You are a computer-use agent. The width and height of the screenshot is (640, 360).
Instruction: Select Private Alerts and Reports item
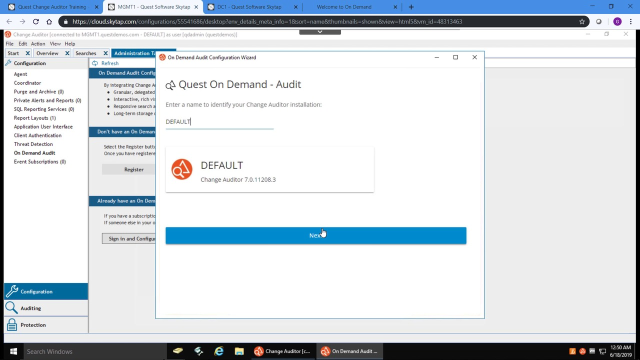[x=47, y=100]
